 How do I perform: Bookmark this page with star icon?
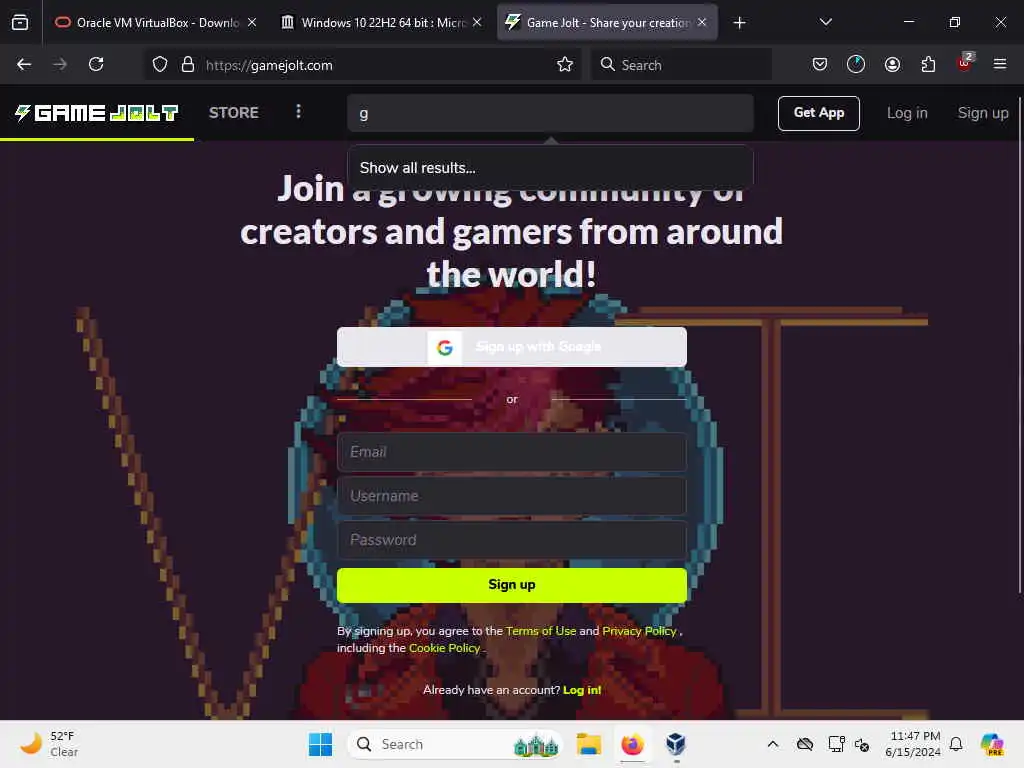point(565,64)
